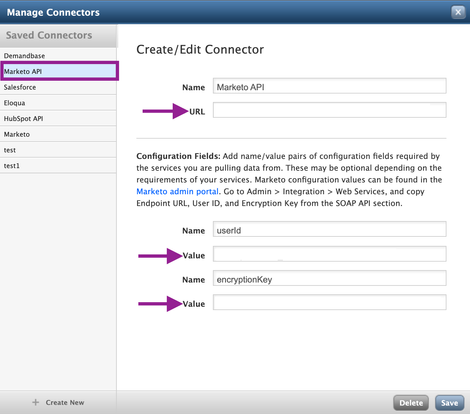The width and height of the screenshot is (470, 414).
Task: Click the Name field containing encryptionKey
Action: click(x=330, y=278)
